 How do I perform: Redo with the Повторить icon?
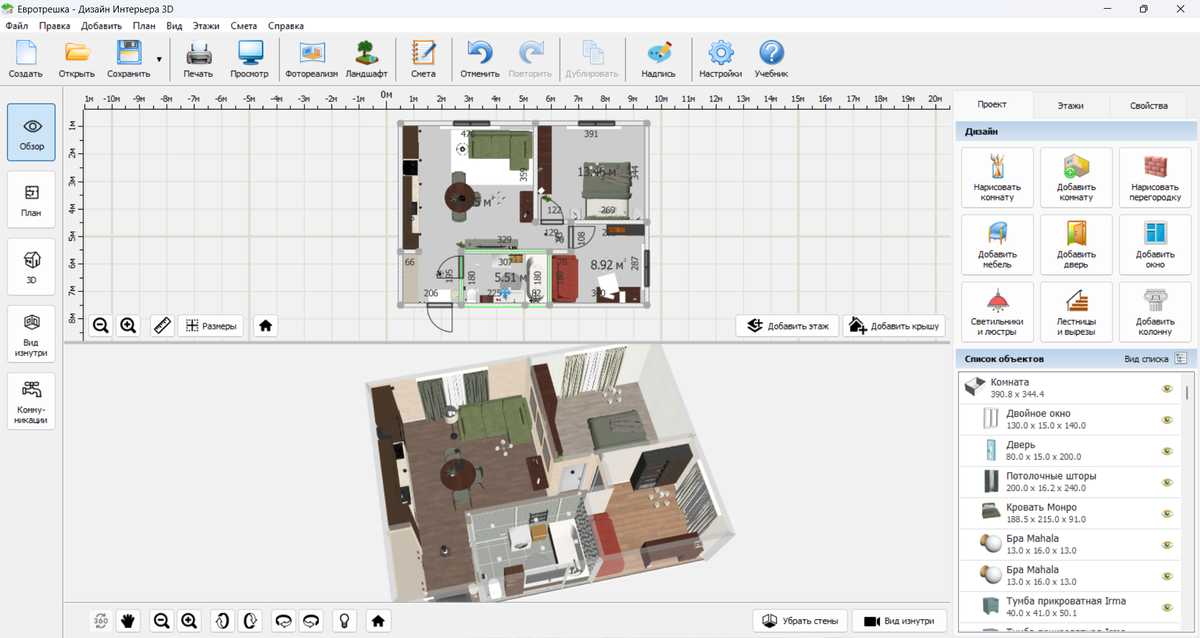point(530,59)
